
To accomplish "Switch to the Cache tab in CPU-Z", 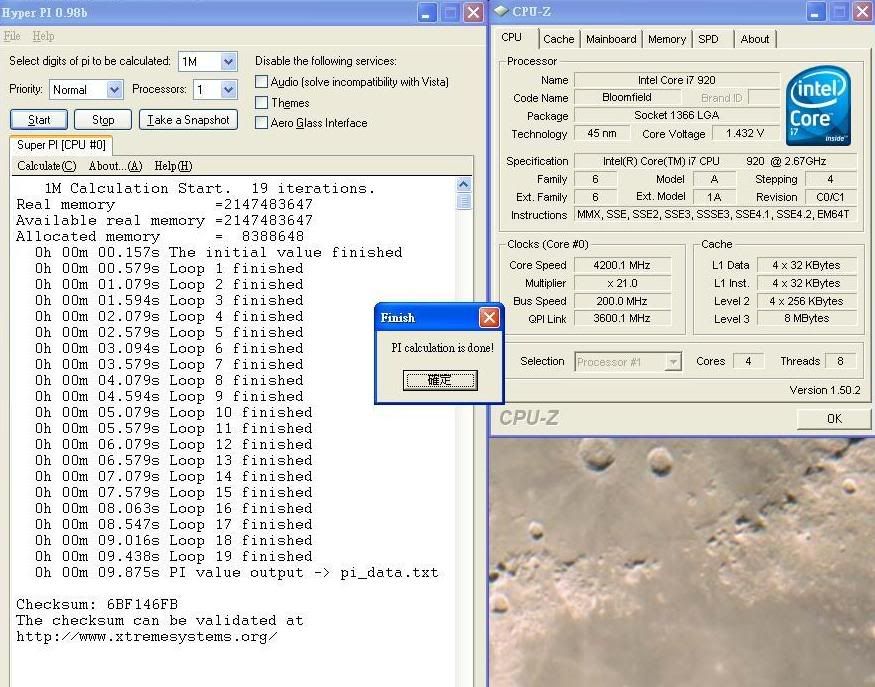I will tap(559, 39).
